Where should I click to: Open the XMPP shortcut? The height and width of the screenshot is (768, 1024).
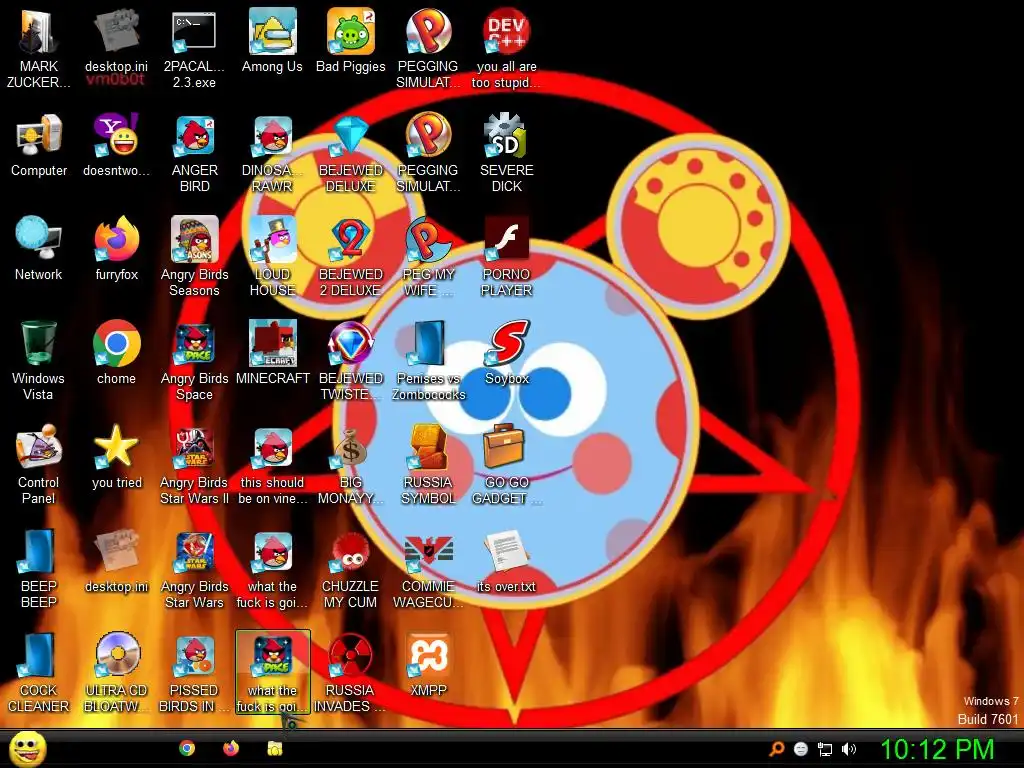(428, 665)
